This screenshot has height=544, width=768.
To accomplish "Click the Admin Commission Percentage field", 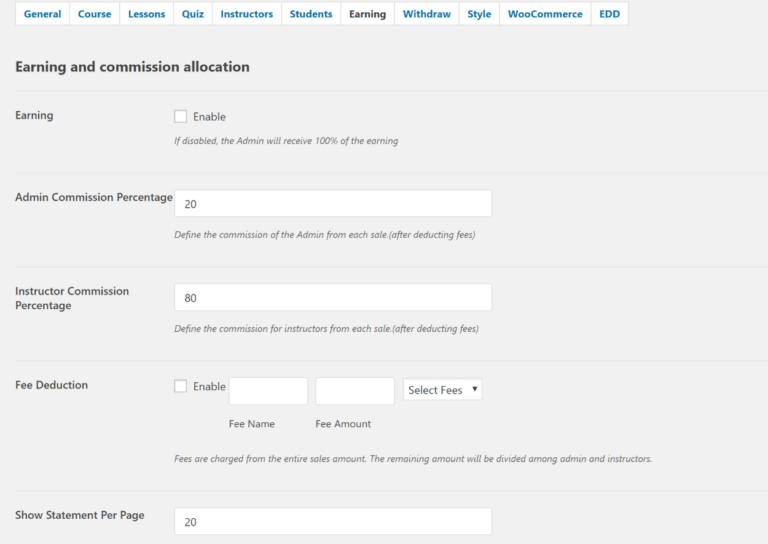I will click(333, 204).
